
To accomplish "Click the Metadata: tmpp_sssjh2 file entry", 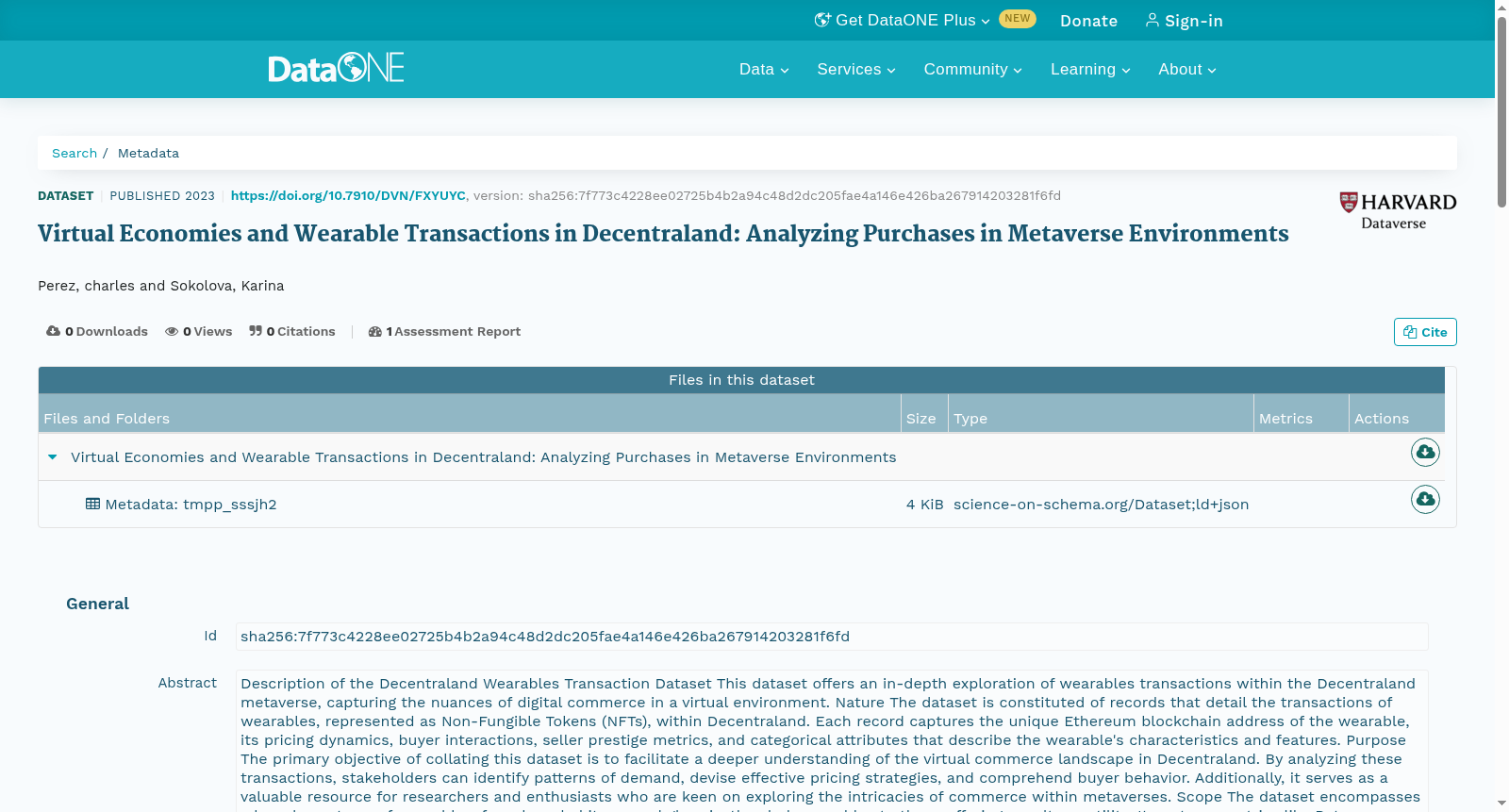I will 181,505.
